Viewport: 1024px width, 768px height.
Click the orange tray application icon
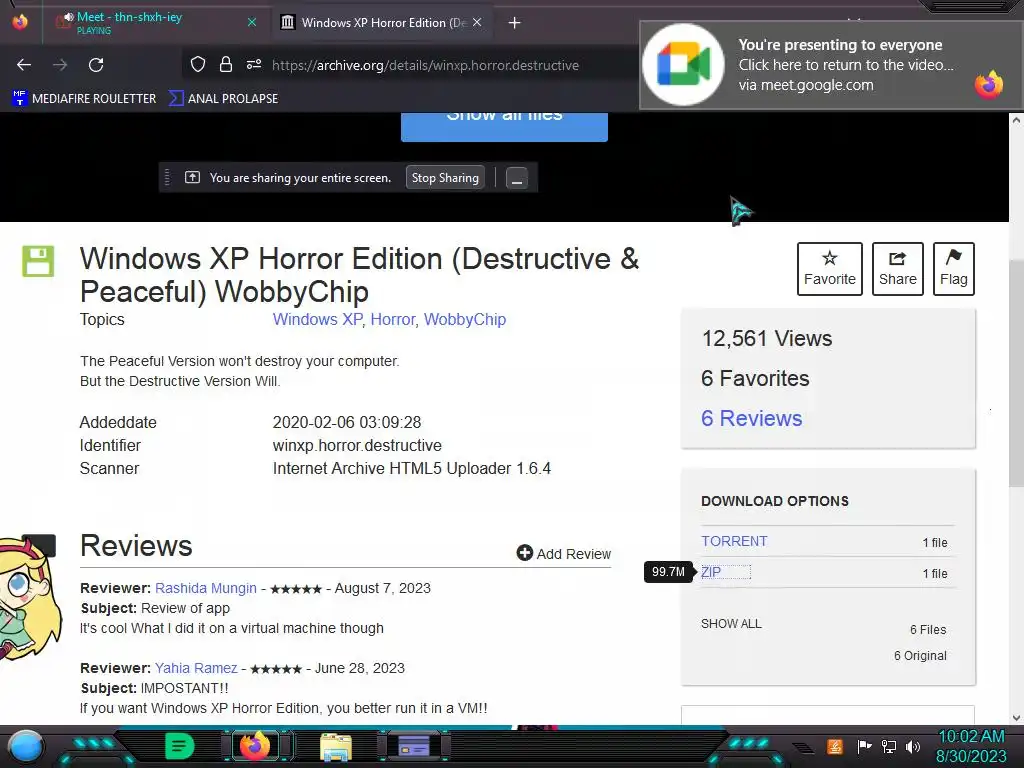click(835, 746)
